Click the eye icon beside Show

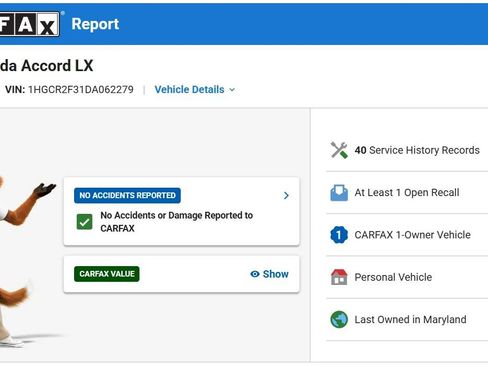(255, 274)
